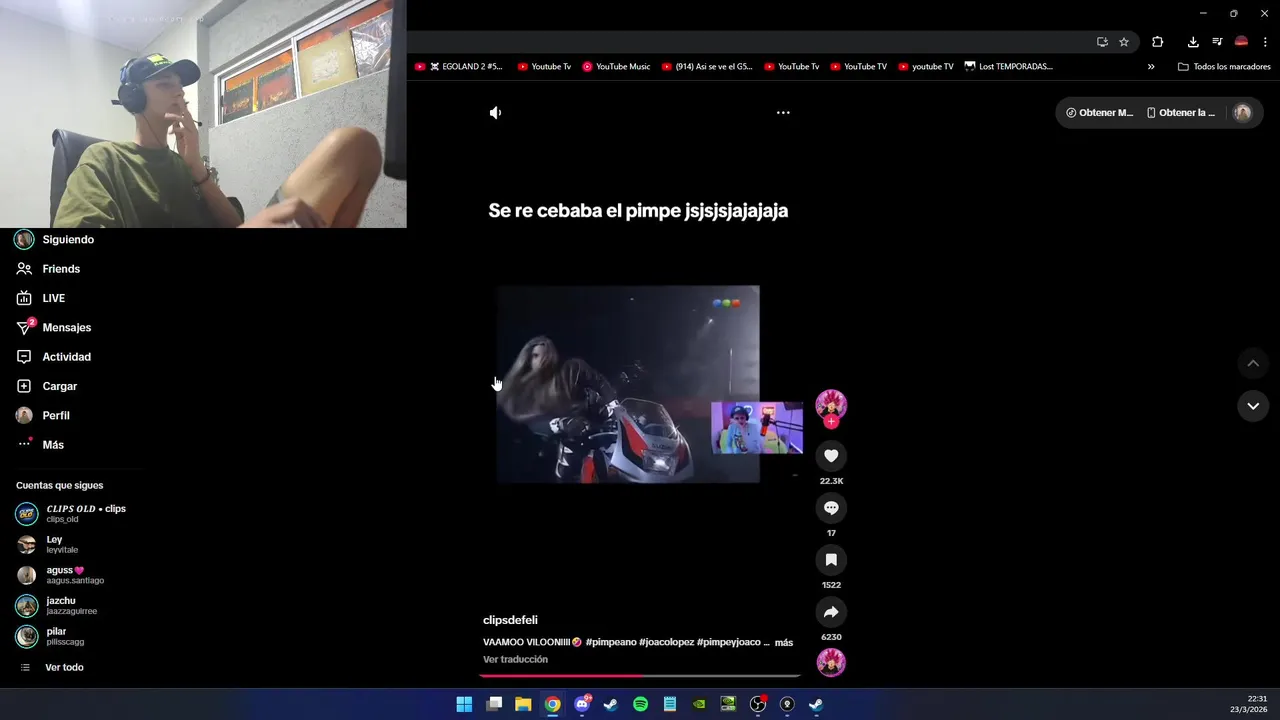Open the CLIPS OLD followed account
This screenshot has width=1280, height=720.
tap(70, 513)
